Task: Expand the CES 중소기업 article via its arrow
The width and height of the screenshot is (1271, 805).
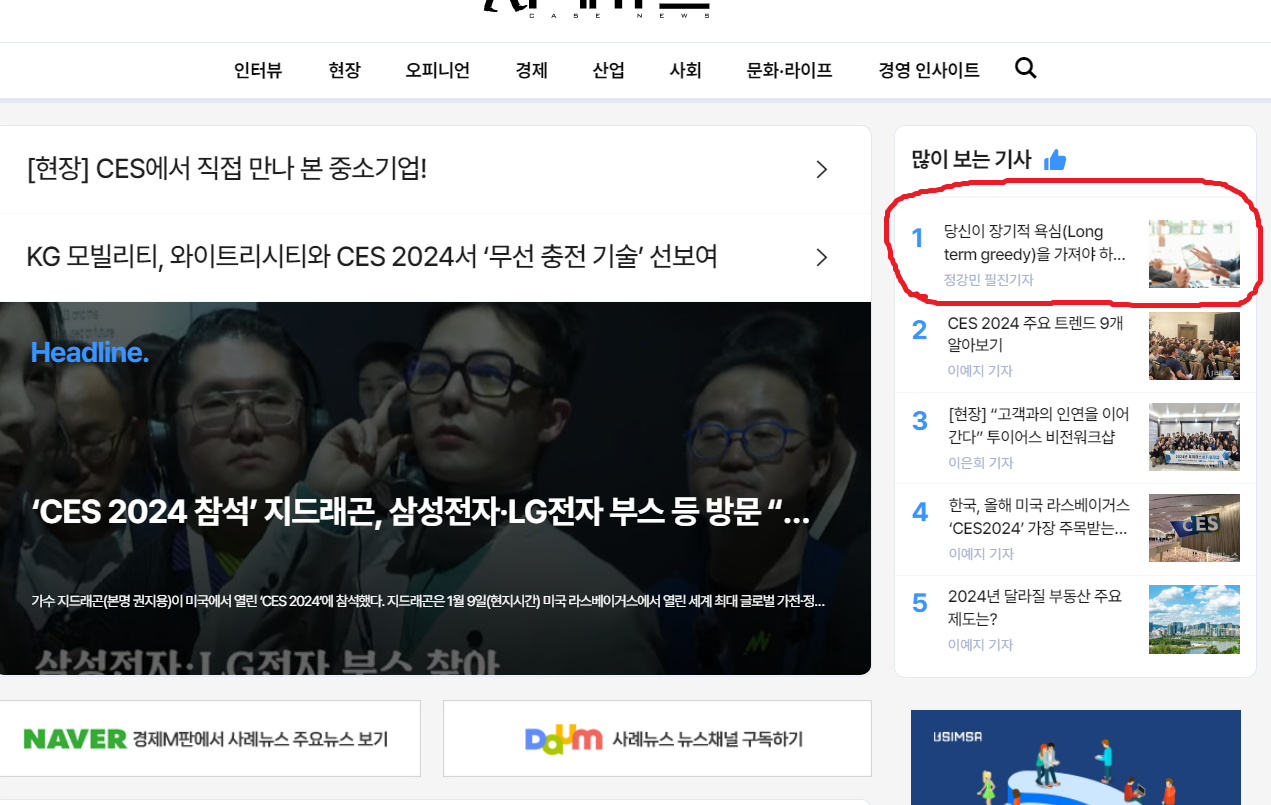Action: 822,169
